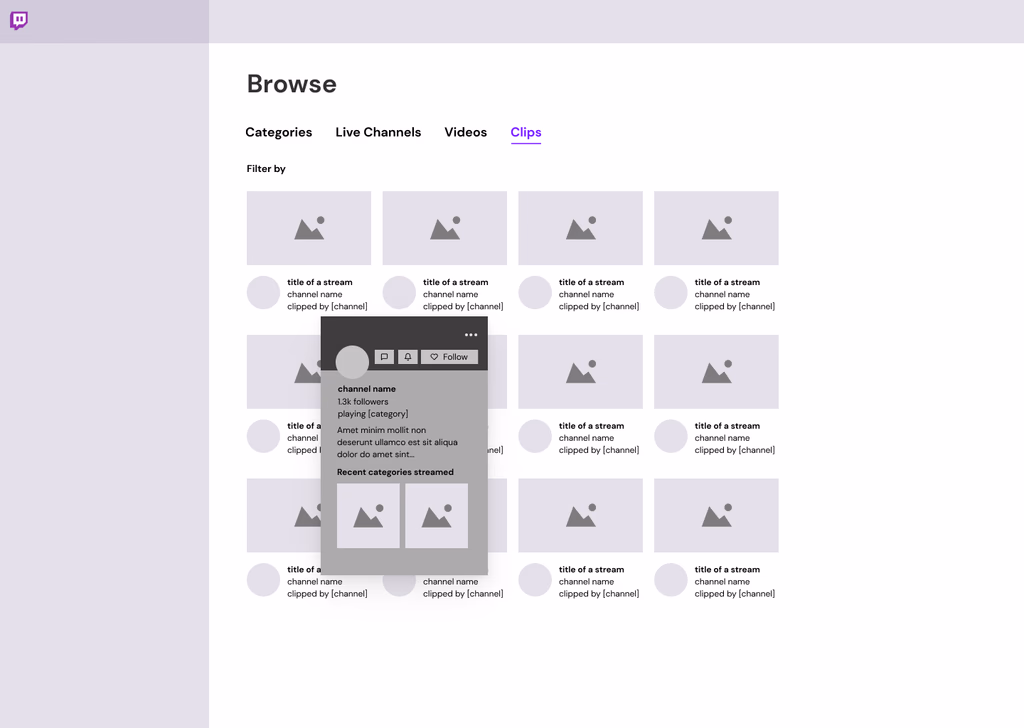Select the second recent category thumbnail
1024x728 pixels.
pos(436,514)
